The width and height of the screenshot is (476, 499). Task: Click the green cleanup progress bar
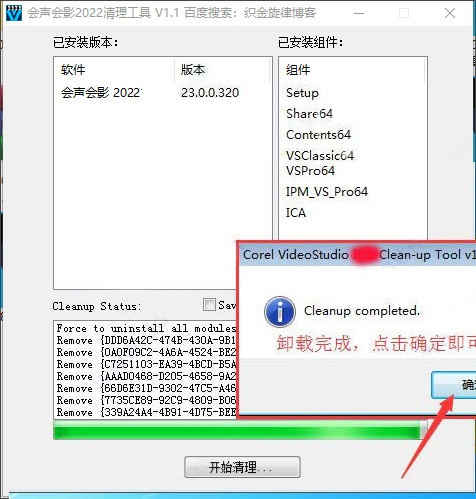[239, 430]
